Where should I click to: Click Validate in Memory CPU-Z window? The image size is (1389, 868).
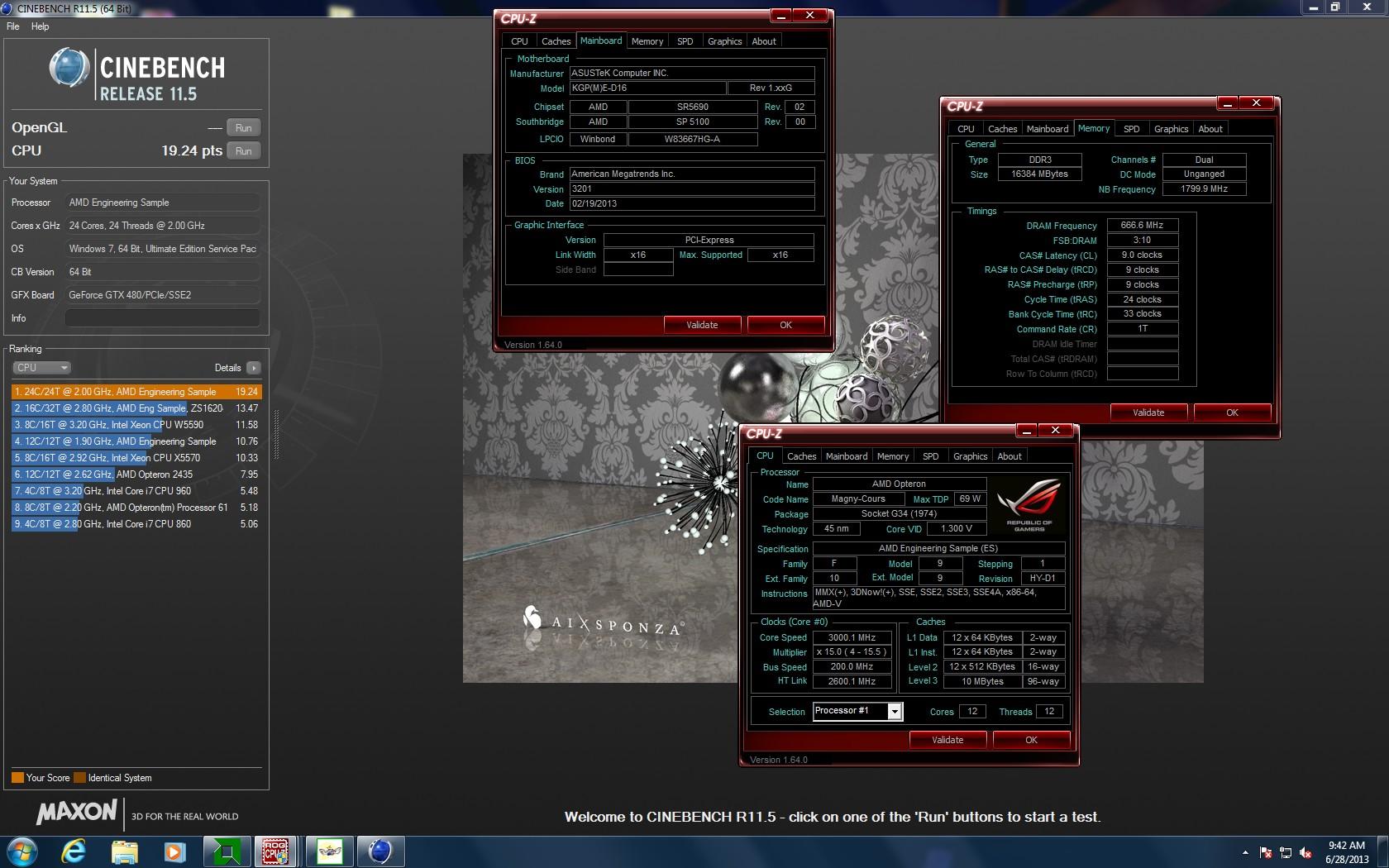pyautogui.click(x=1148, y=413)
